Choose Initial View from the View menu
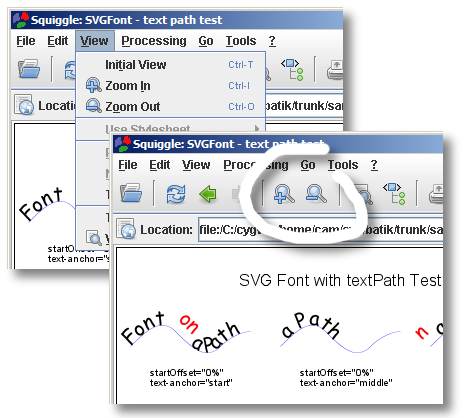 tap(170, 64)
